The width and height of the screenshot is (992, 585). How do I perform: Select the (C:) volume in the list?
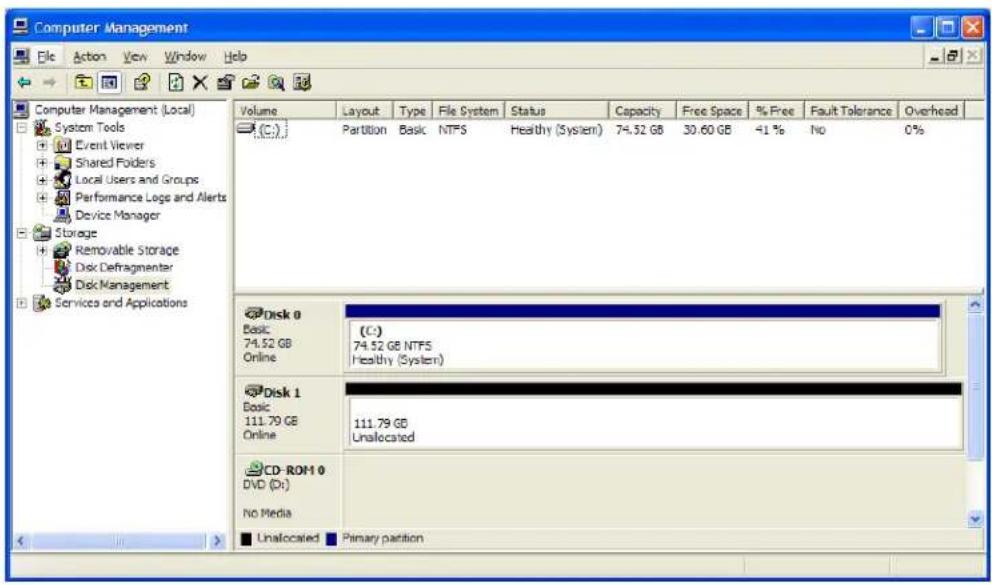coord(270,130)
